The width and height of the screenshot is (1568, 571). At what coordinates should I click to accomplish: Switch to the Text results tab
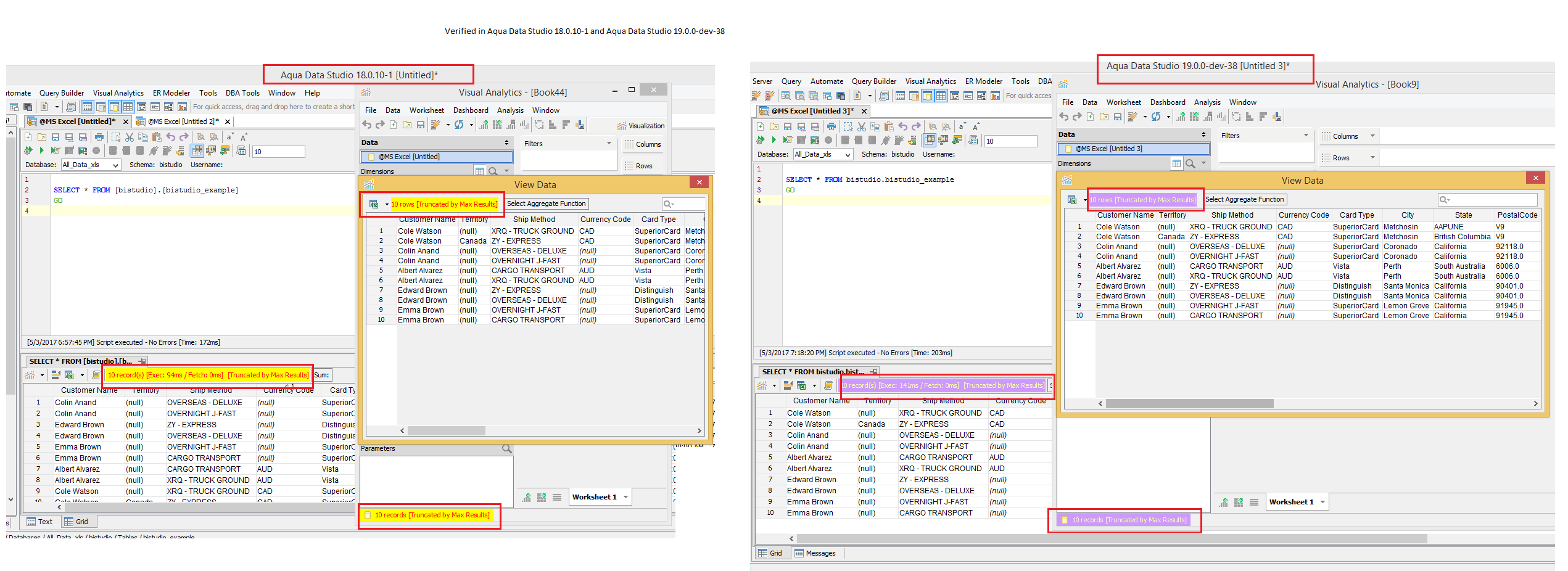[x=39, y=522]
